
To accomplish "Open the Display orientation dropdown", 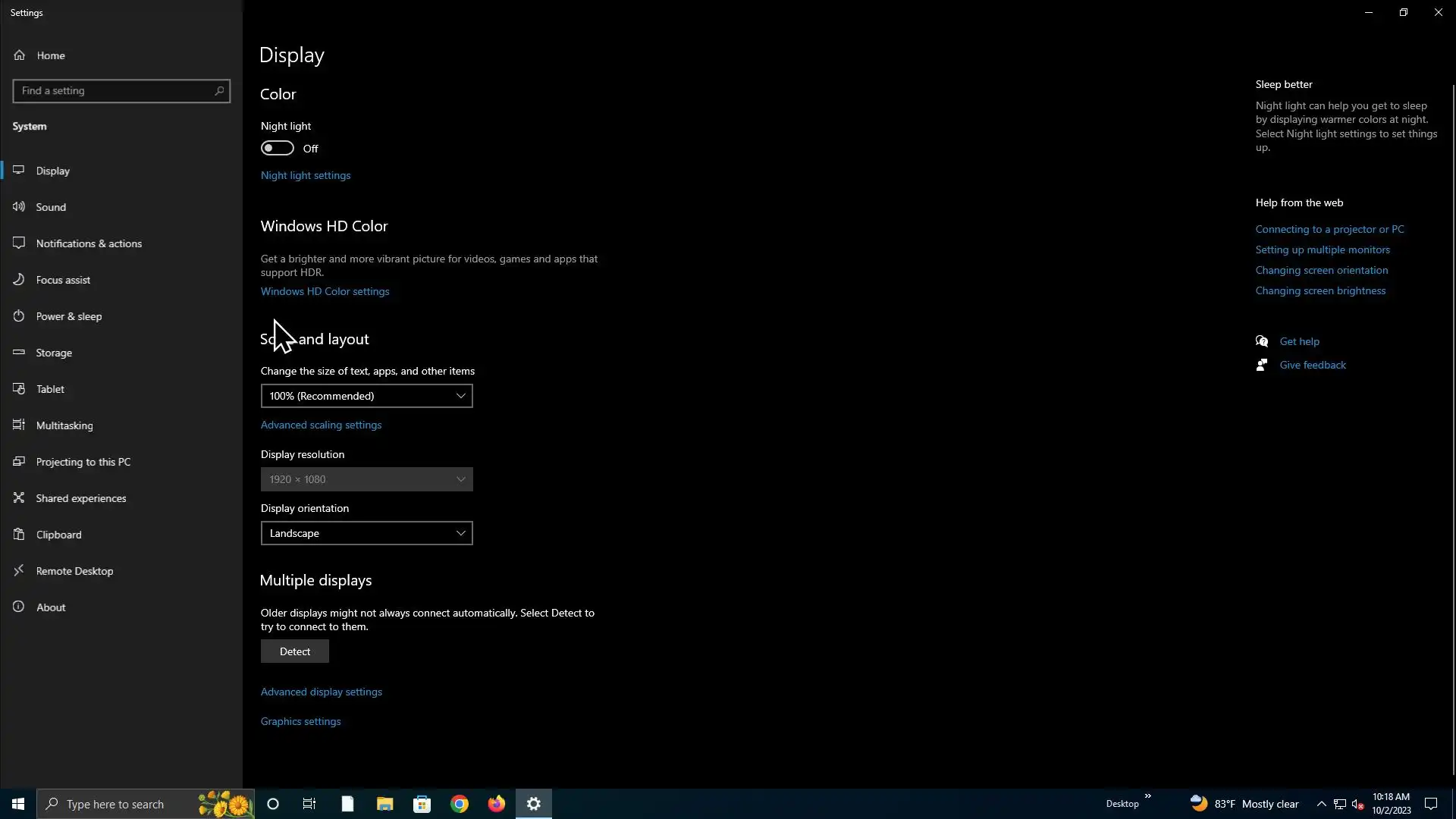I will pos(366,533).
